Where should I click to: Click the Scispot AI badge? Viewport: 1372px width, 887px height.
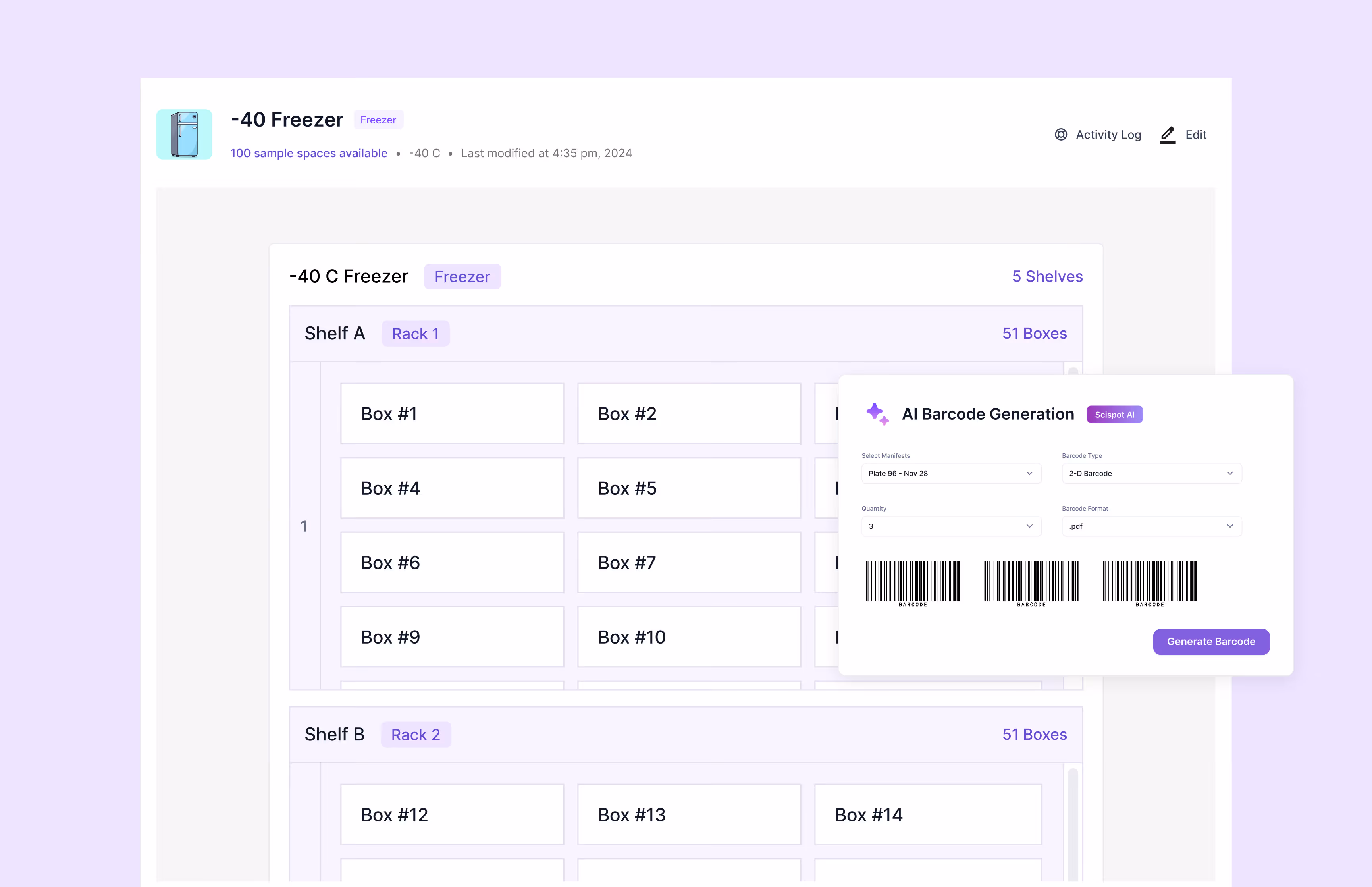pos(1114,415)
